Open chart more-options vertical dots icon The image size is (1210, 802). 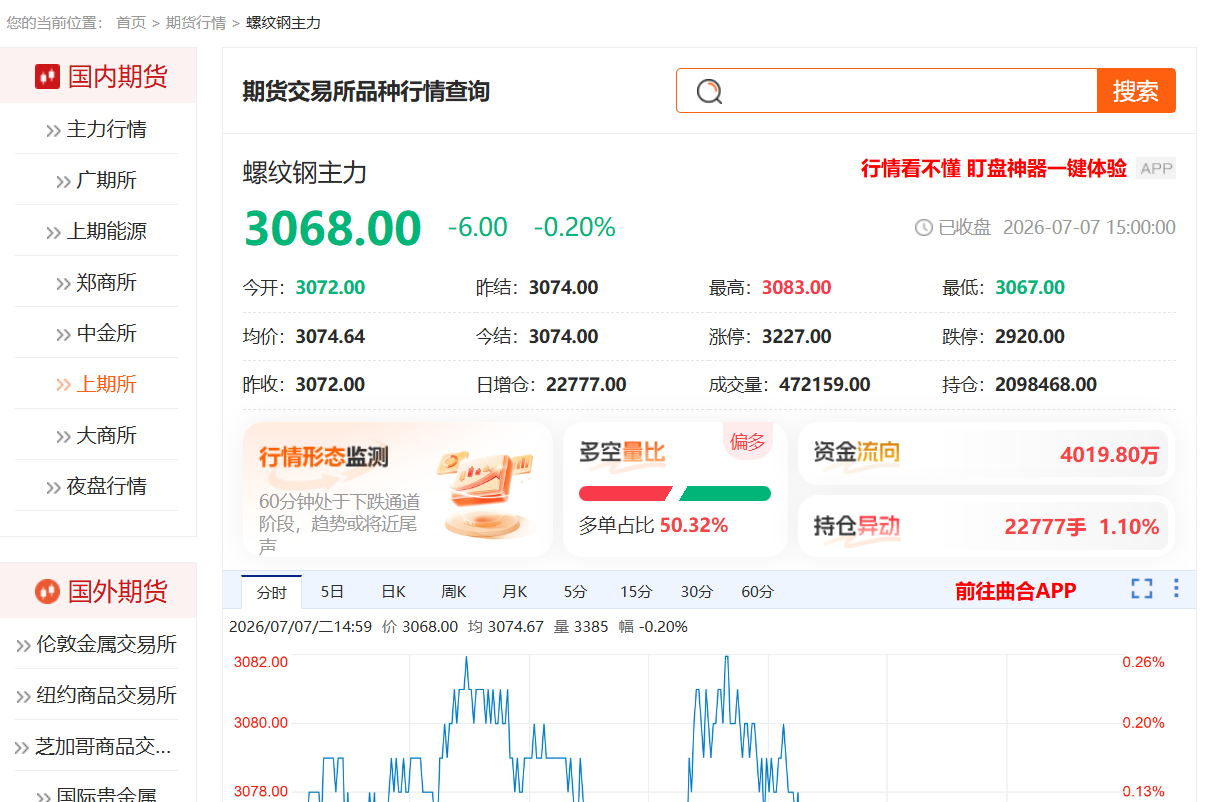click(1176, 588)
